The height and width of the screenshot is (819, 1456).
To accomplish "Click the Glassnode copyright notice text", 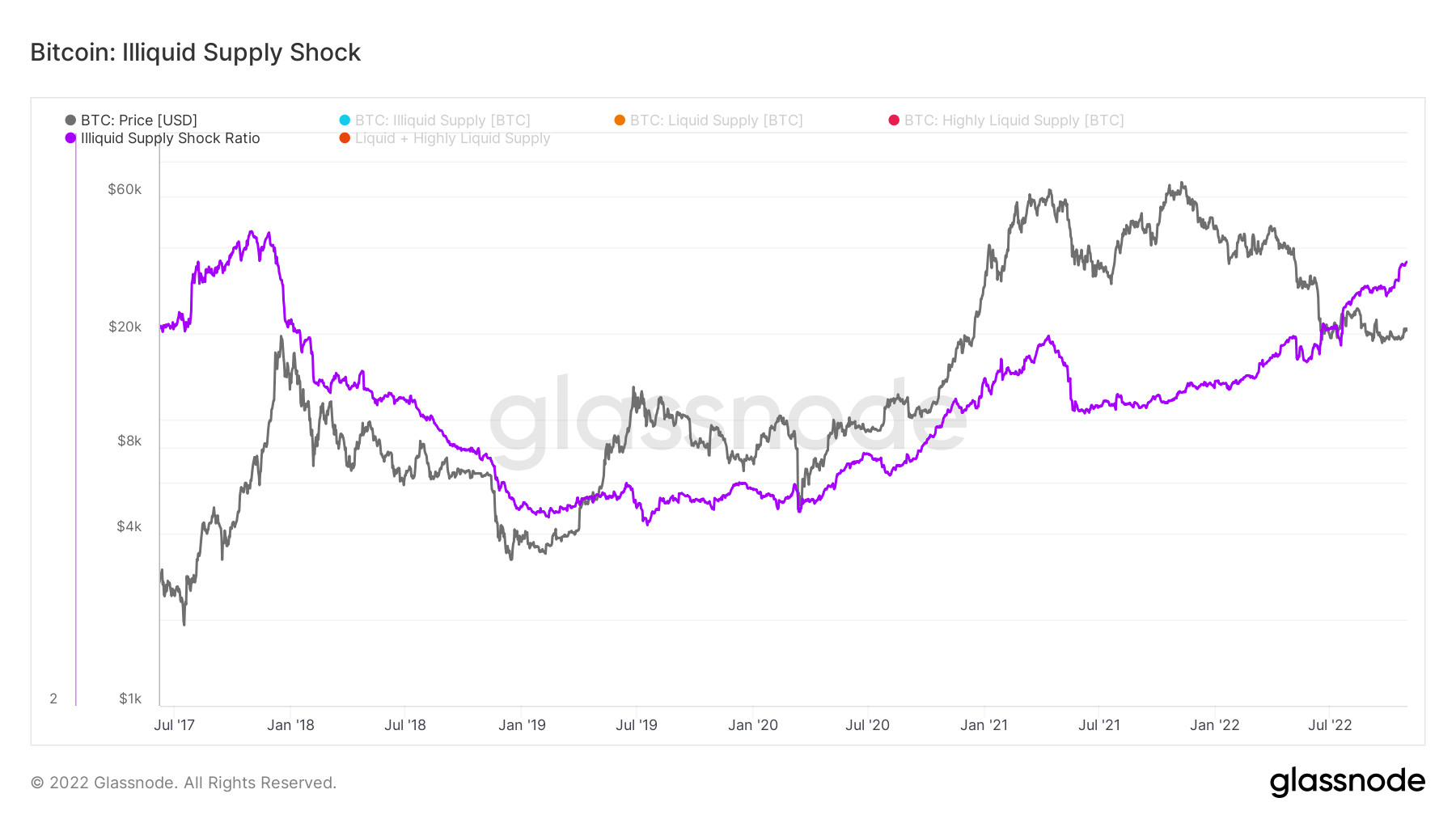I will click(x=184, y=783).
